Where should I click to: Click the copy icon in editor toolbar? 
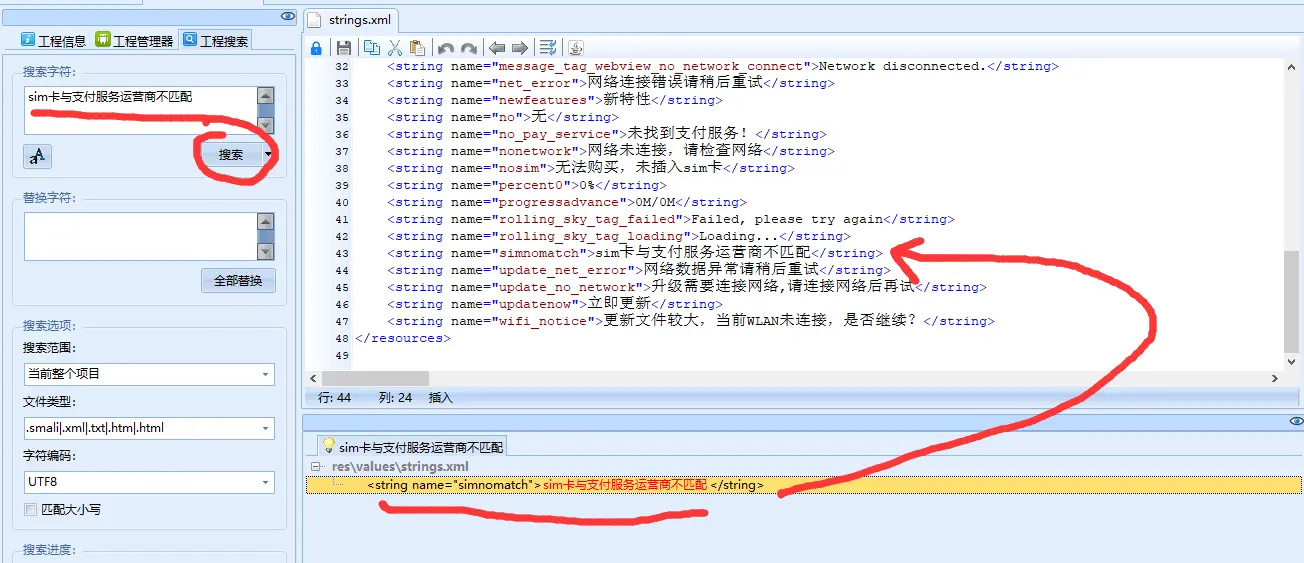pyautogui.click(x=372, y=47)
